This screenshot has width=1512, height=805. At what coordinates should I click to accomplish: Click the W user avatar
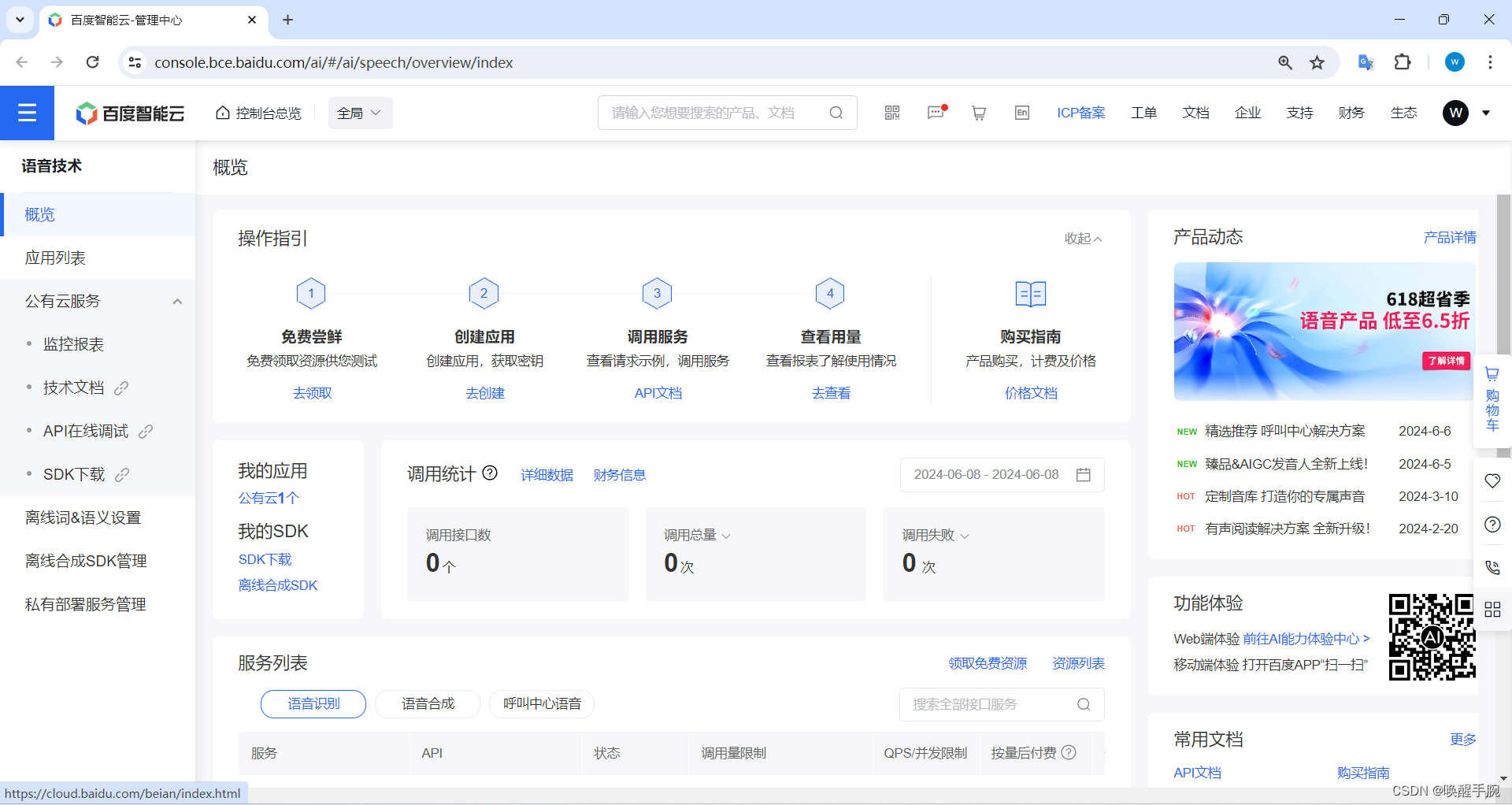pyautogui.click(x=1455, y=113)
